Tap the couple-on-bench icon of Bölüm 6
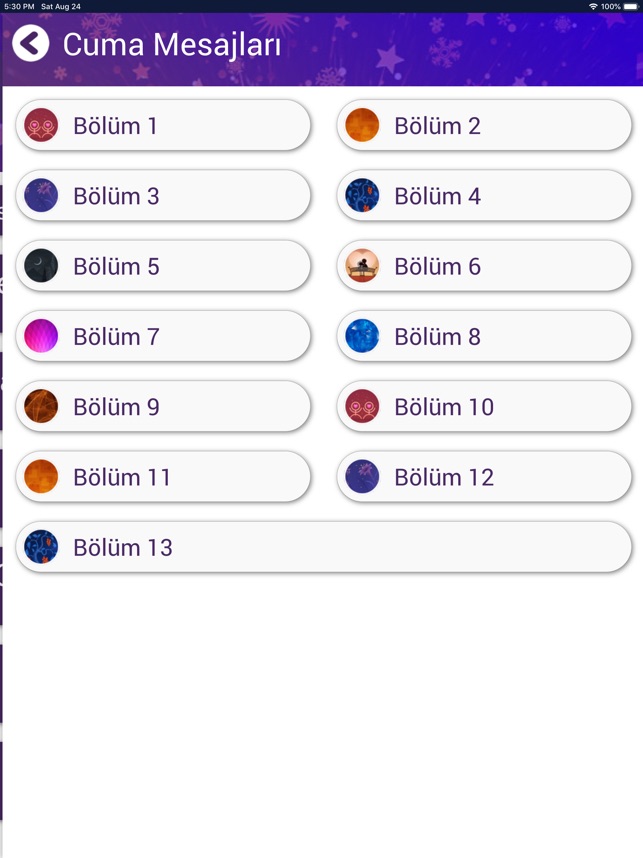Image resolution: width=643 pixels, height=858 pixels. (362, 266)
